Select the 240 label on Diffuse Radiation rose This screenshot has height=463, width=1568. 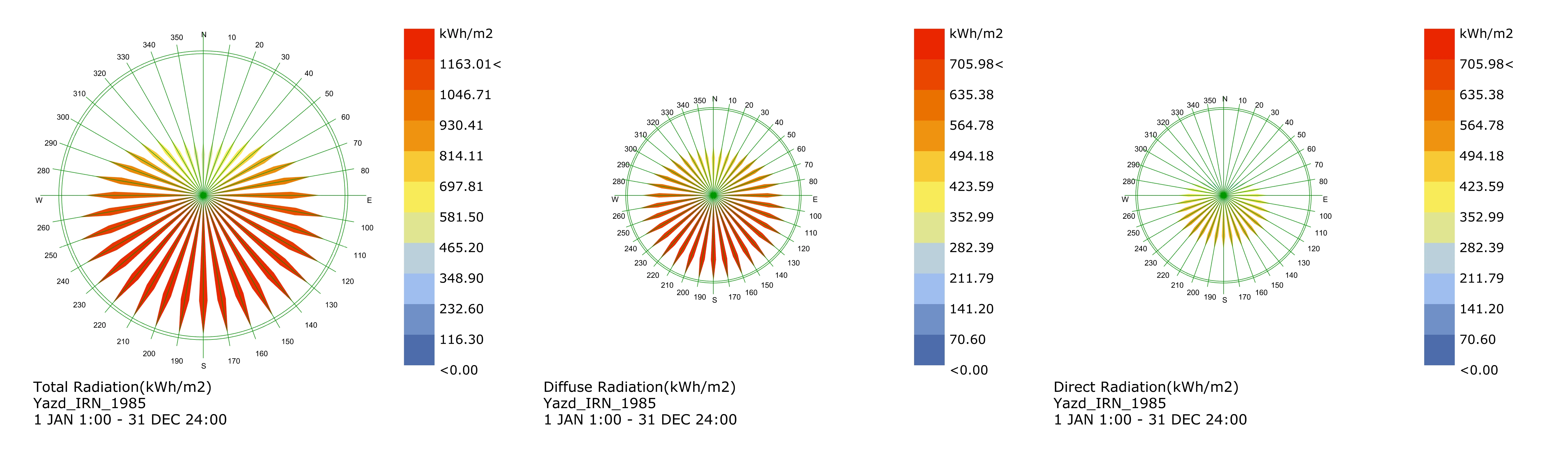click(x=631, y=248)
